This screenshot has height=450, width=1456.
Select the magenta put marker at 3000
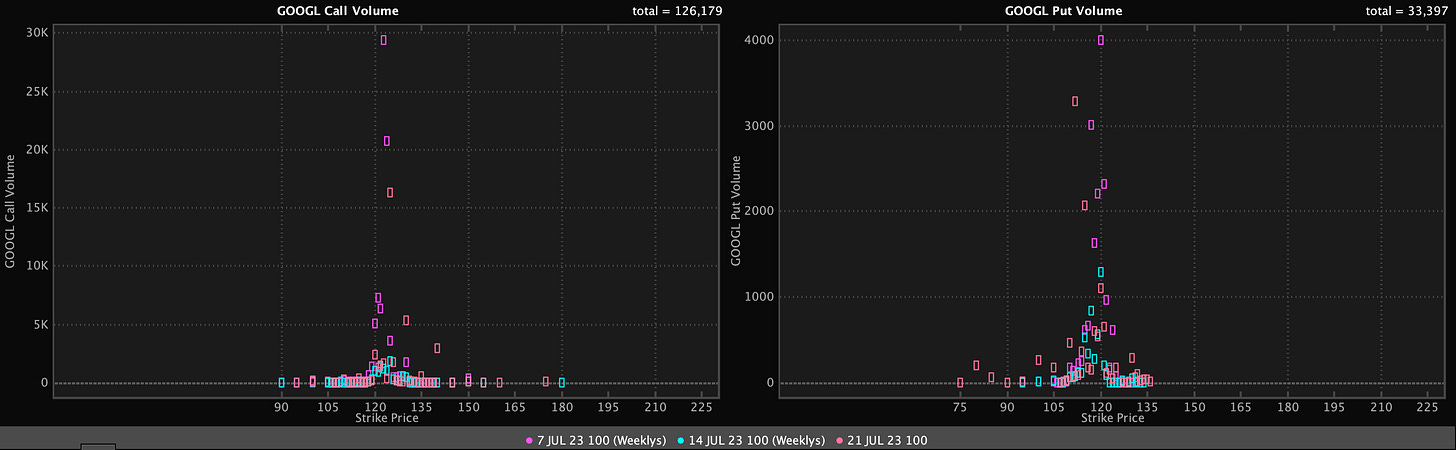(x=1091, y=125)
